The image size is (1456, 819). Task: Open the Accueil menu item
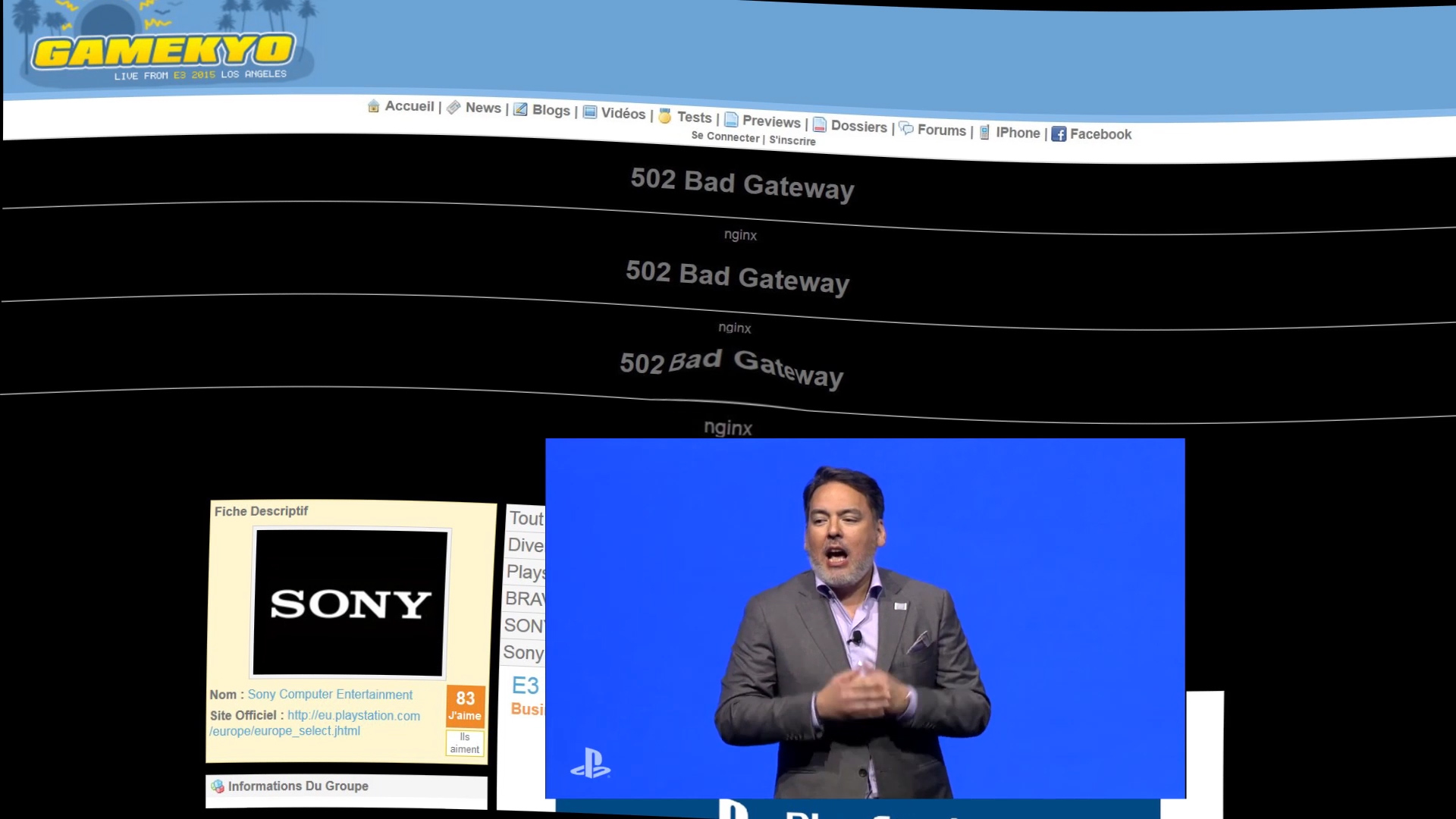point(409,106)
